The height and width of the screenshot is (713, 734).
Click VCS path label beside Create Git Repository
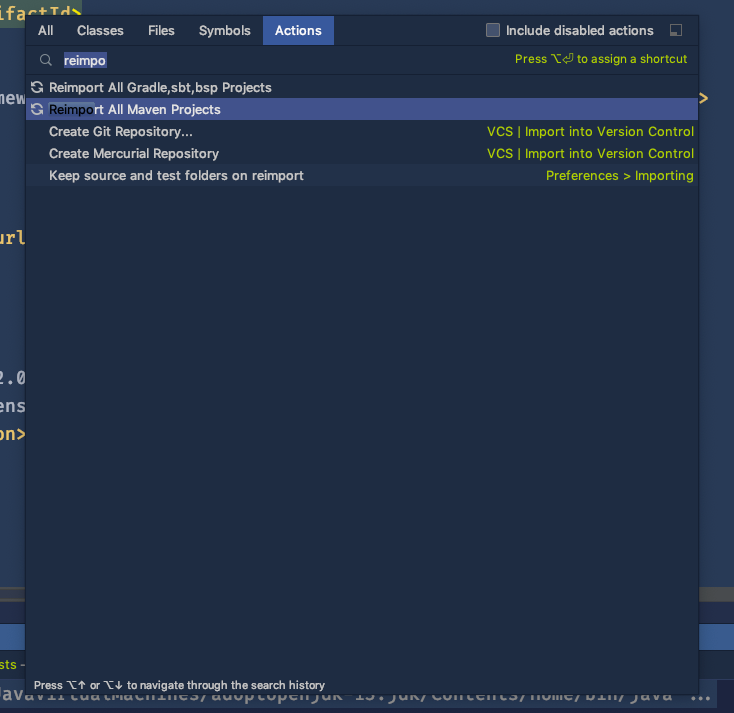[590, 132]
